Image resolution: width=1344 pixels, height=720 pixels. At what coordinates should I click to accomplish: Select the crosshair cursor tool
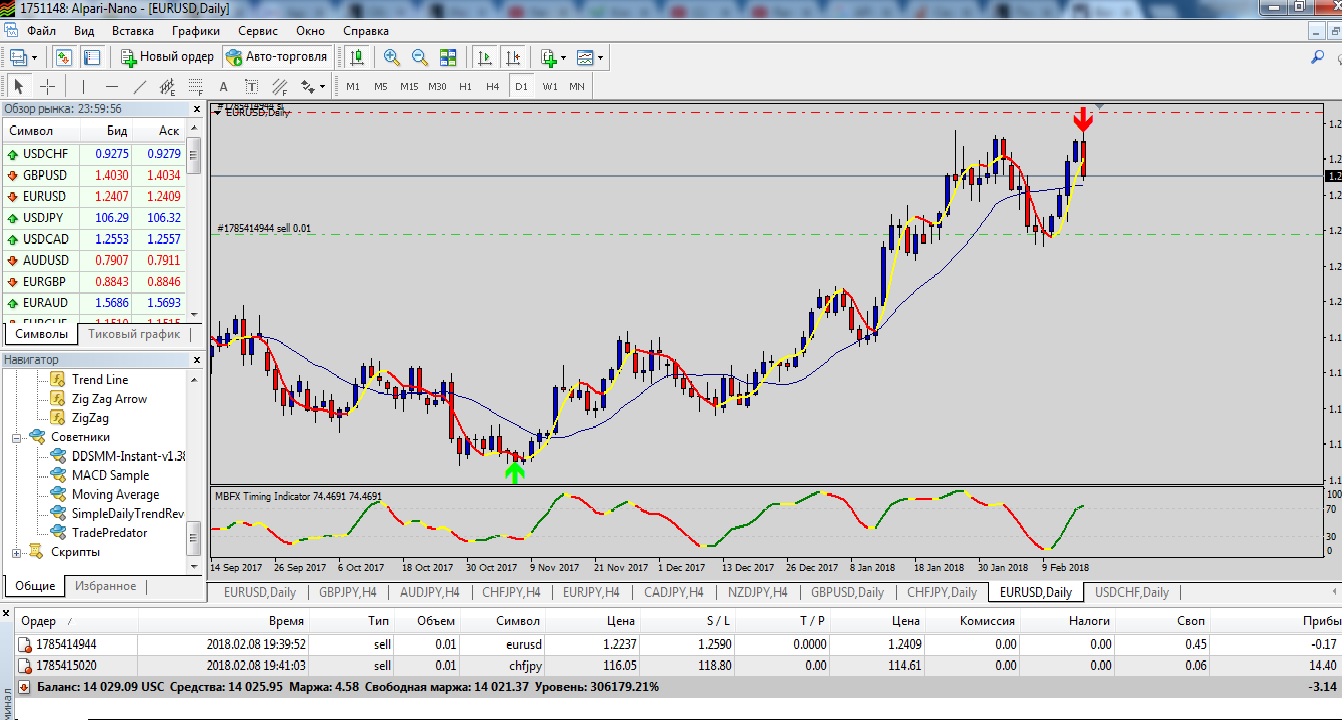[47, 86]
